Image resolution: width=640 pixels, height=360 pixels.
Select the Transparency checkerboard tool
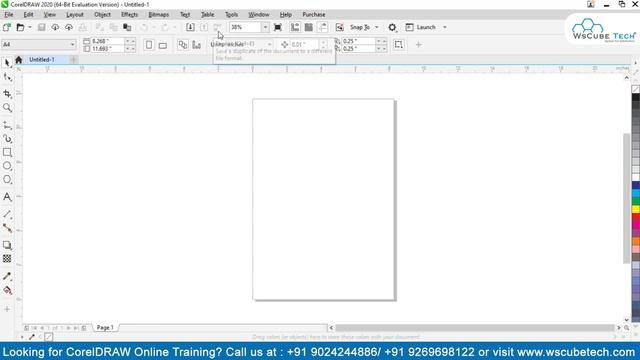click(7, 259)
